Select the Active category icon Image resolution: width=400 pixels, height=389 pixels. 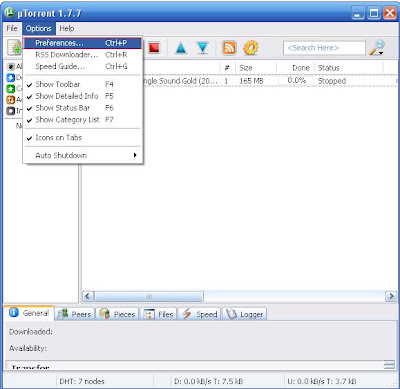point(11,99)
